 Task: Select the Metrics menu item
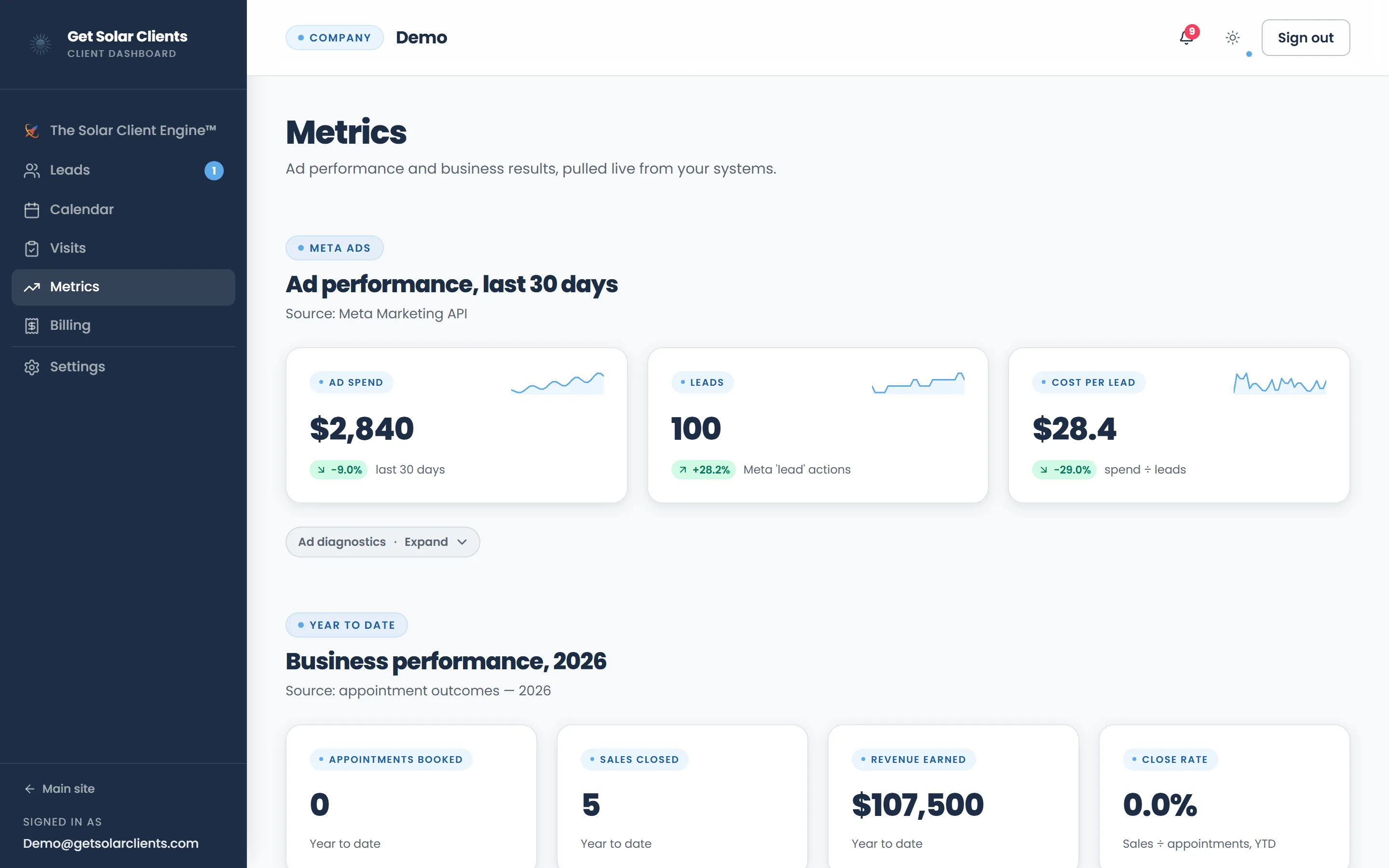coord(123,287)
